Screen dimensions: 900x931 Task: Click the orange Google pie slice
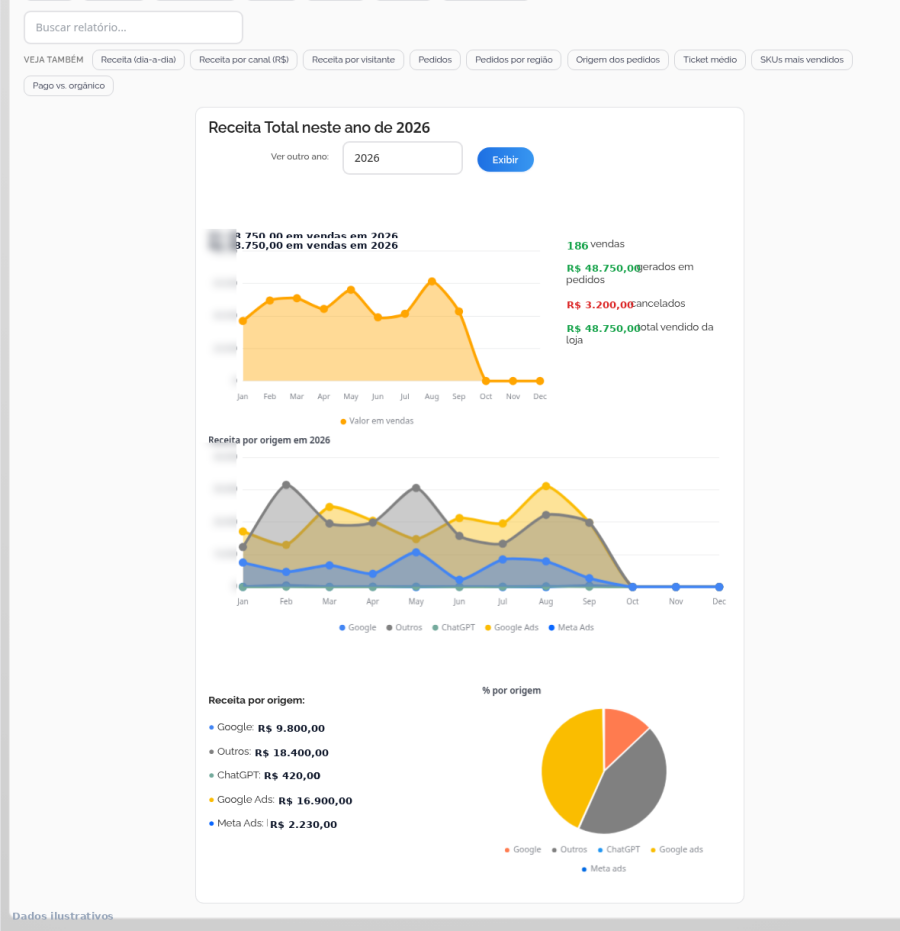click(622, 733)
